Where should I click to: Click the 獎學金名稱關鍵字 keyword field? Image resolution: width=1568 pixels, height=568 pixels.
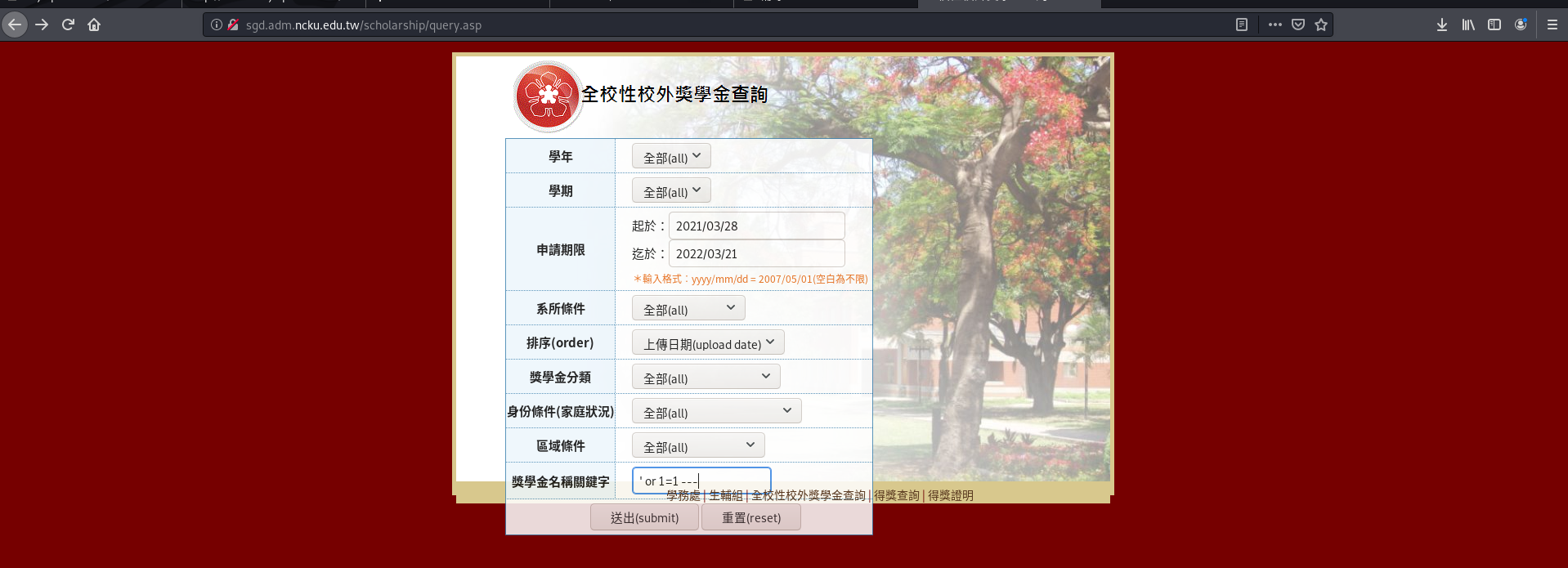point(701,481)
